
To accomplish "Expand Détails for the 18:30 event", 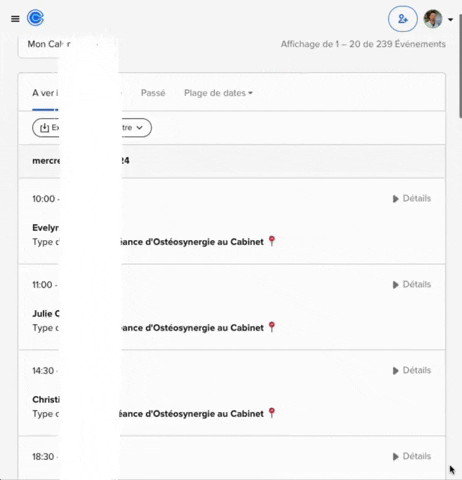I will pos(412,456).
